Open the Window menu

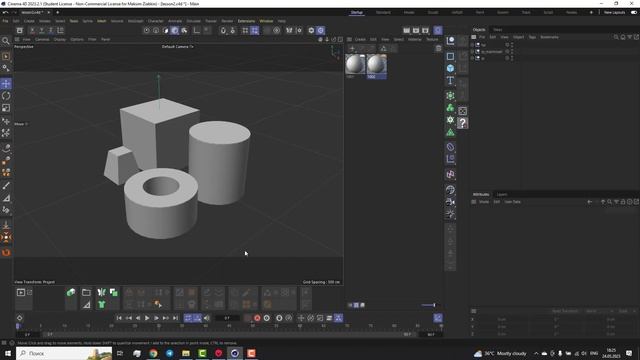tap(266, 21)
